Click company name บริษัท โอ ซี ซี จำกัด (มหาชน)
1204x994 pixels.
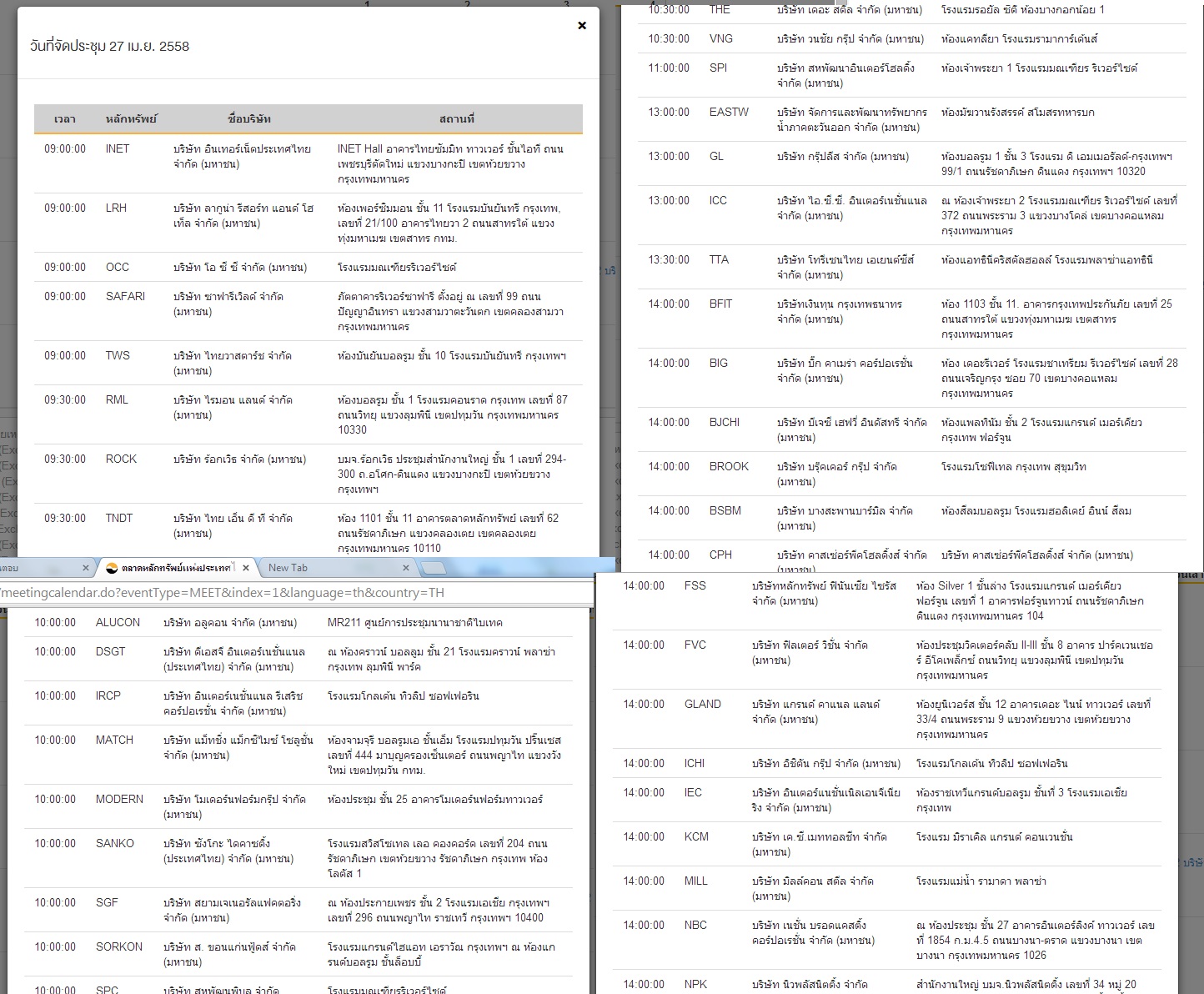click(240, 268)
